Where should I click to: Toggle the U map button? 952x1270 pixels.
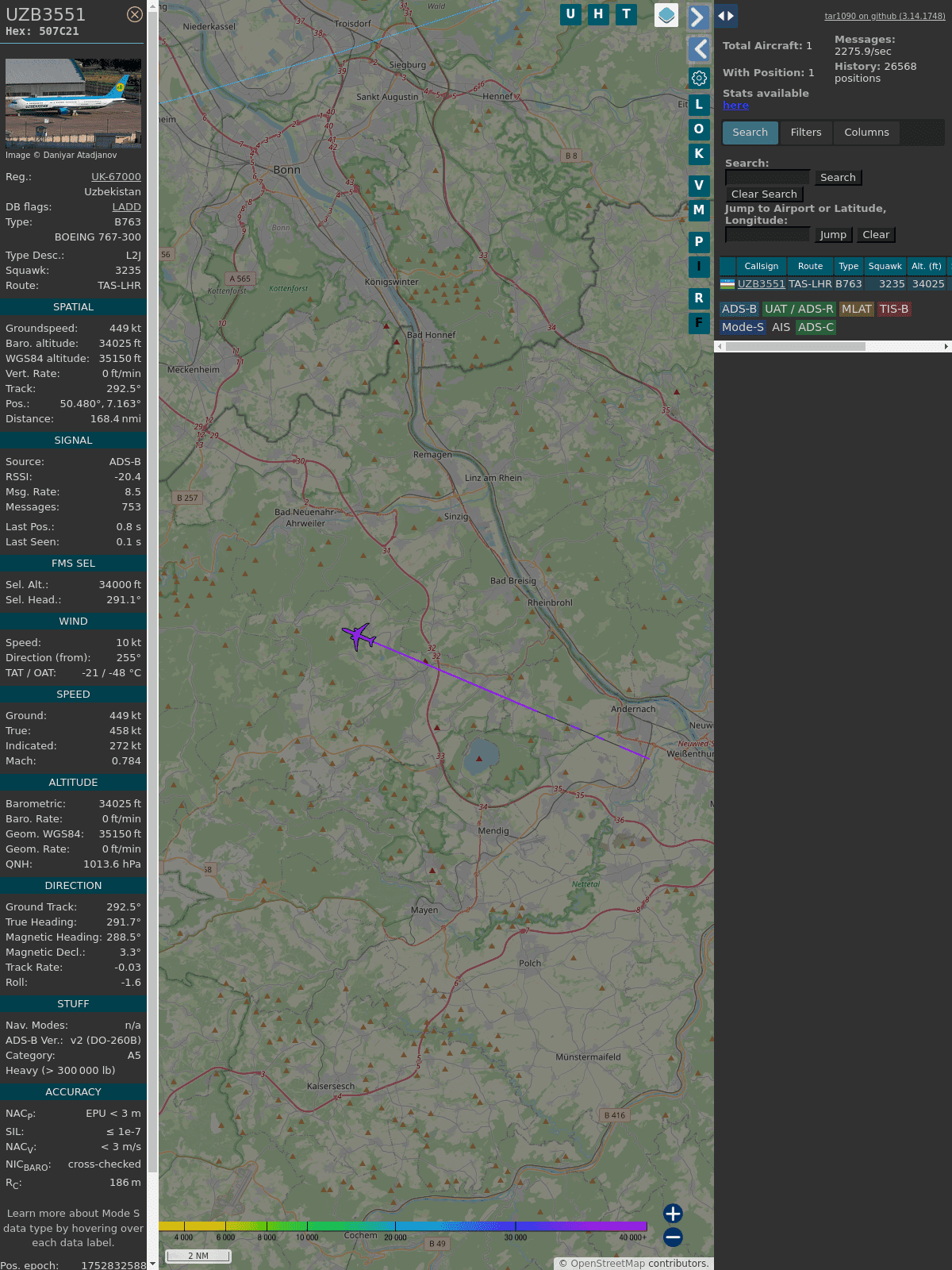[570, 14]
